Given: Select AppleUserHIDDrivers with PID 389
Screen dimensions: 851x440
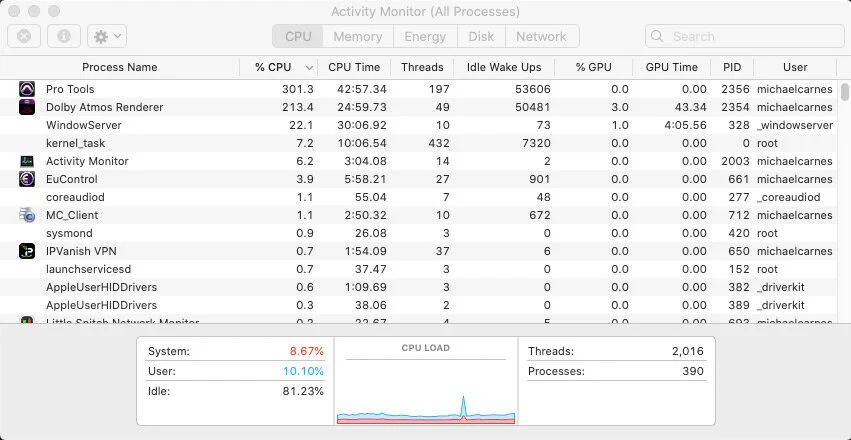Looking at the screenshot, I should [419, 305].
